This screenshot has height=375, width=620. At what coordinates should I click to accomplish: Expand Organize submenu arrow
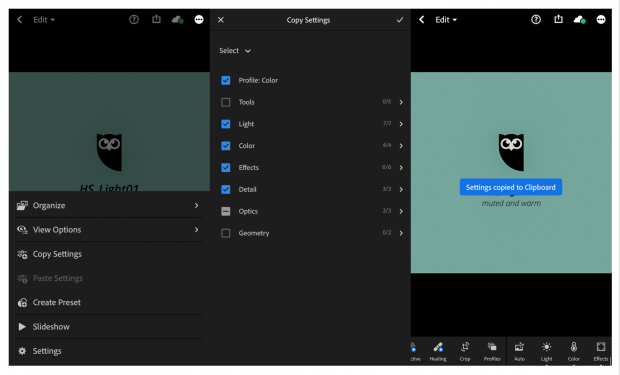(197, 205)
